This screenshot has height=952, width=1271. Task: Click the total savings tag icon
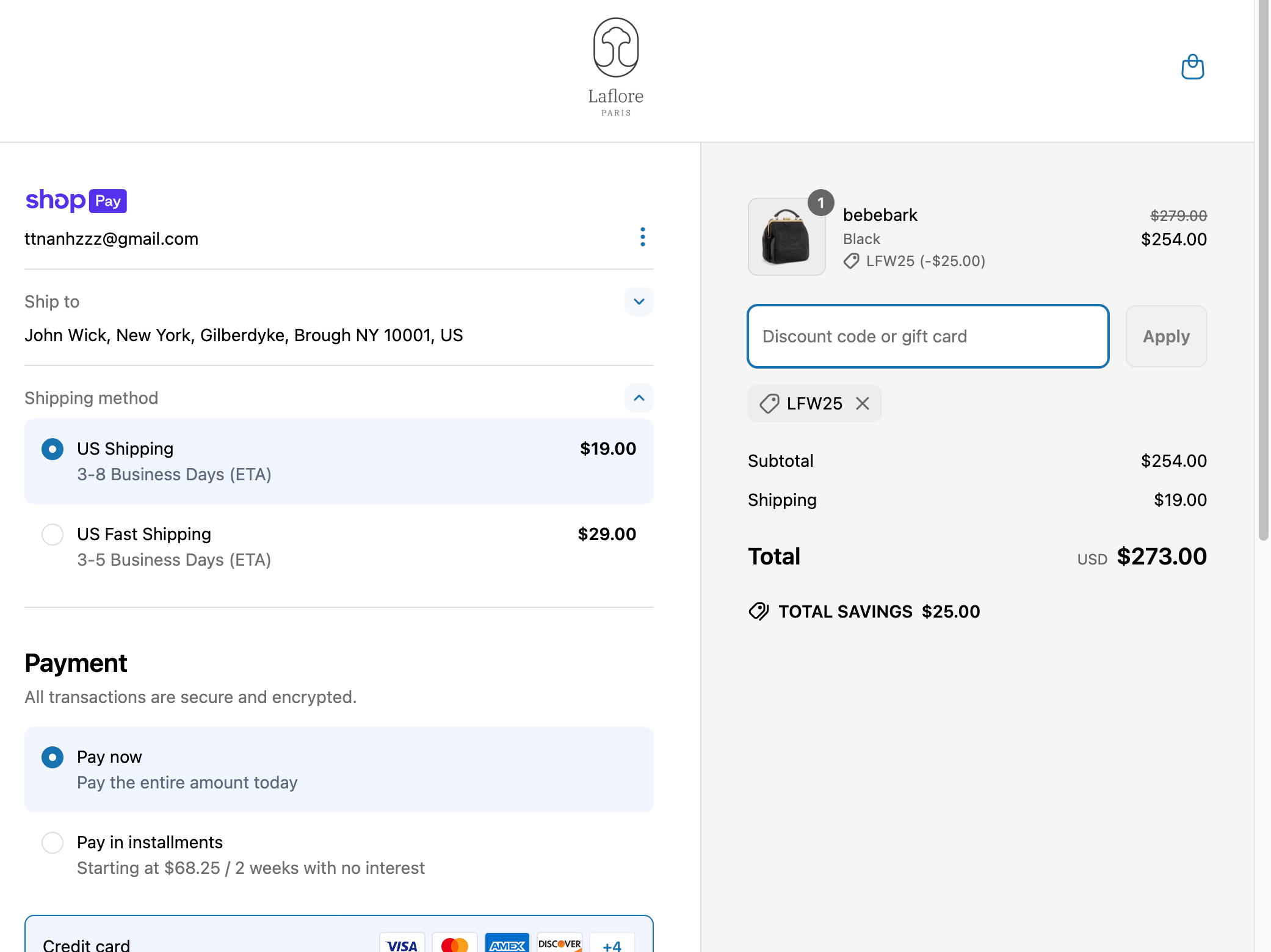(x=759, y=611)
